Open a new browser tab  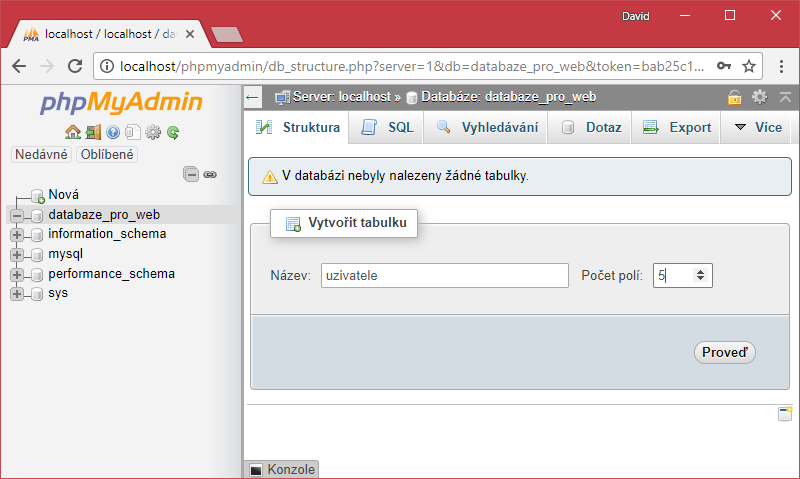(x=227, y=35)
